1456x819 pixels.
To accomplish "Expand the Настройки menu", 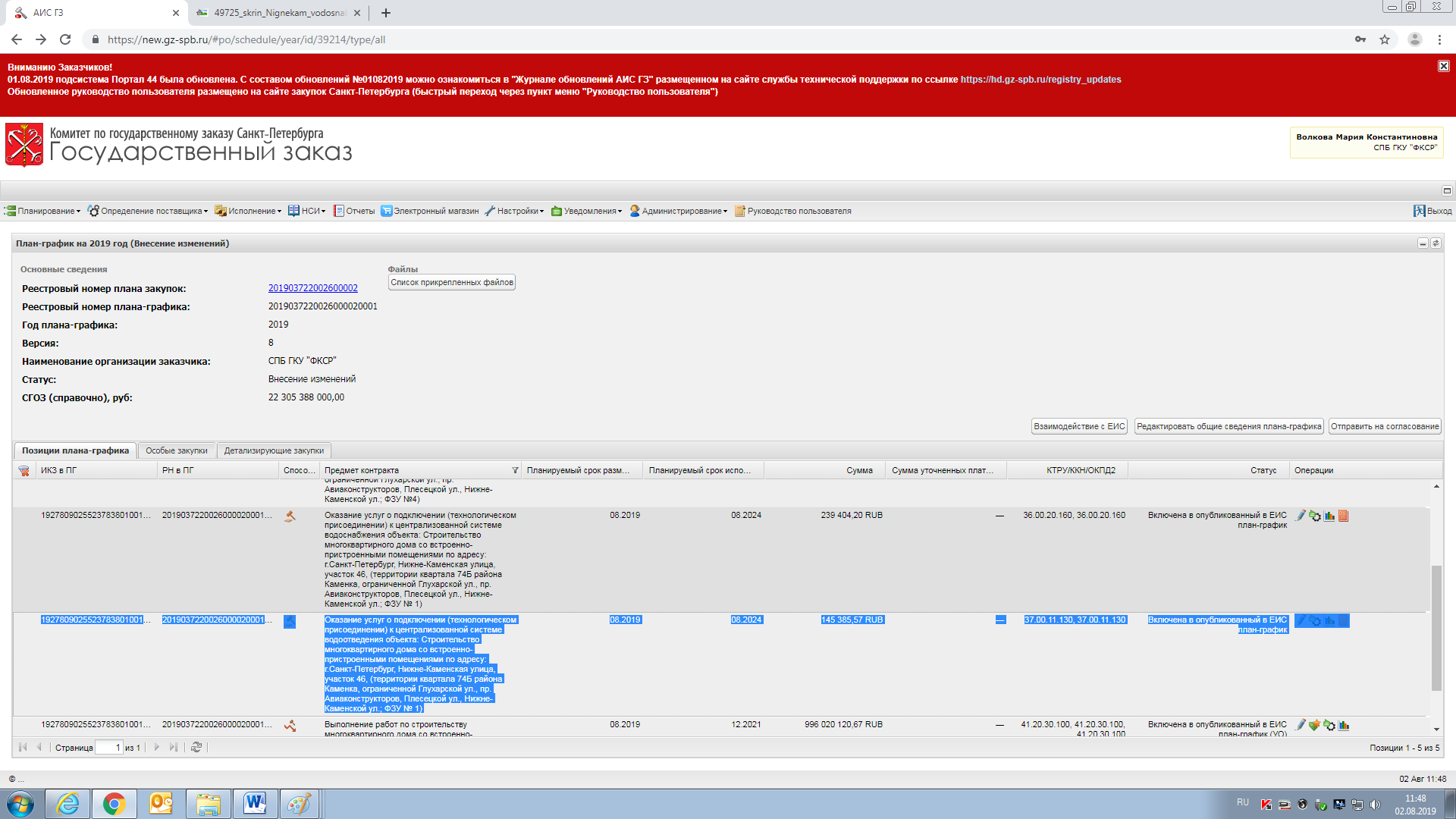I will [514, 211].
